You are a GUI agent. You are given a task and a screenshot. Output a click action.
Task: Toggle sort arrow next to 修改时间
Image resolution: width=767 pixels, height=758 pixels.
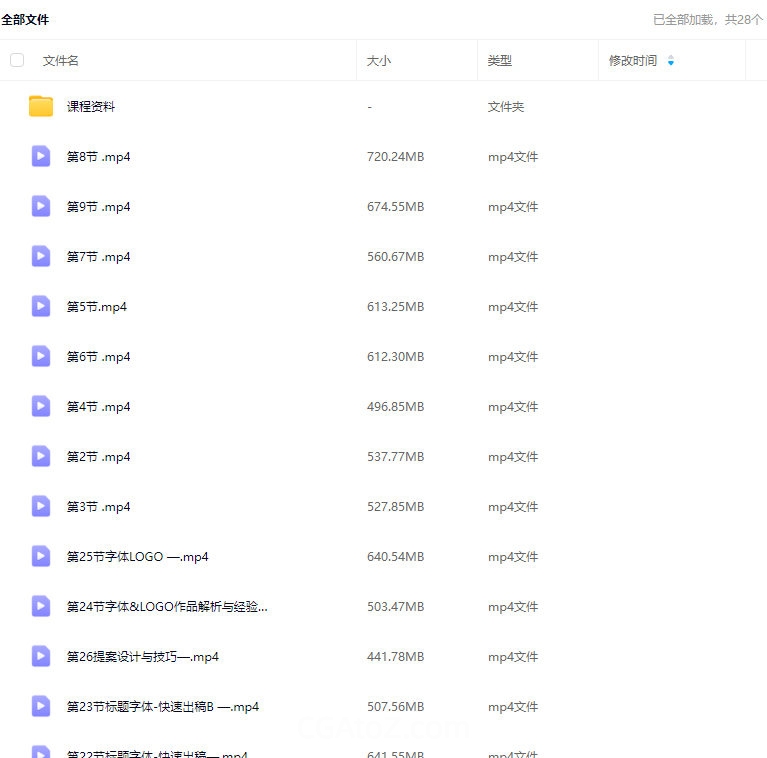(x=671, y=61)
